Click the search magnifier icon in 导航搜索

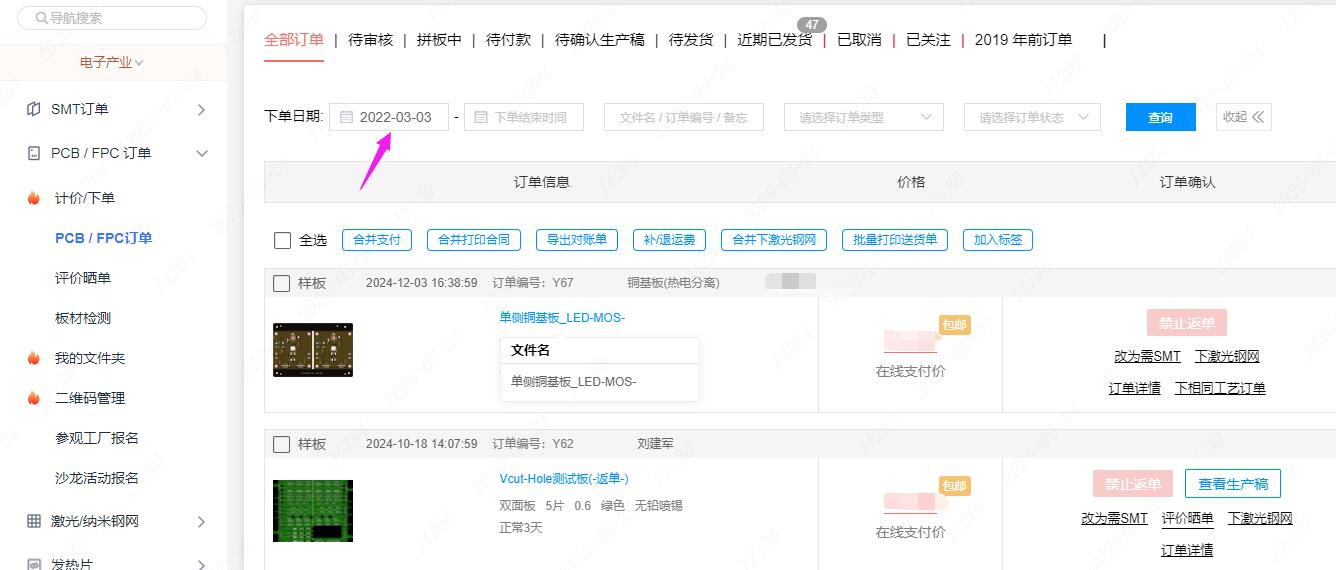click(40, 18)
